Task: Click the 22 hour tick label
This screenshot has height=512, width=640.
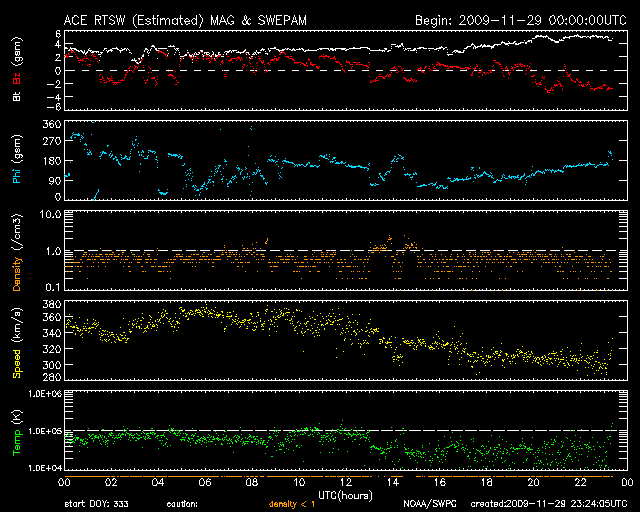Action: [579, 483]
